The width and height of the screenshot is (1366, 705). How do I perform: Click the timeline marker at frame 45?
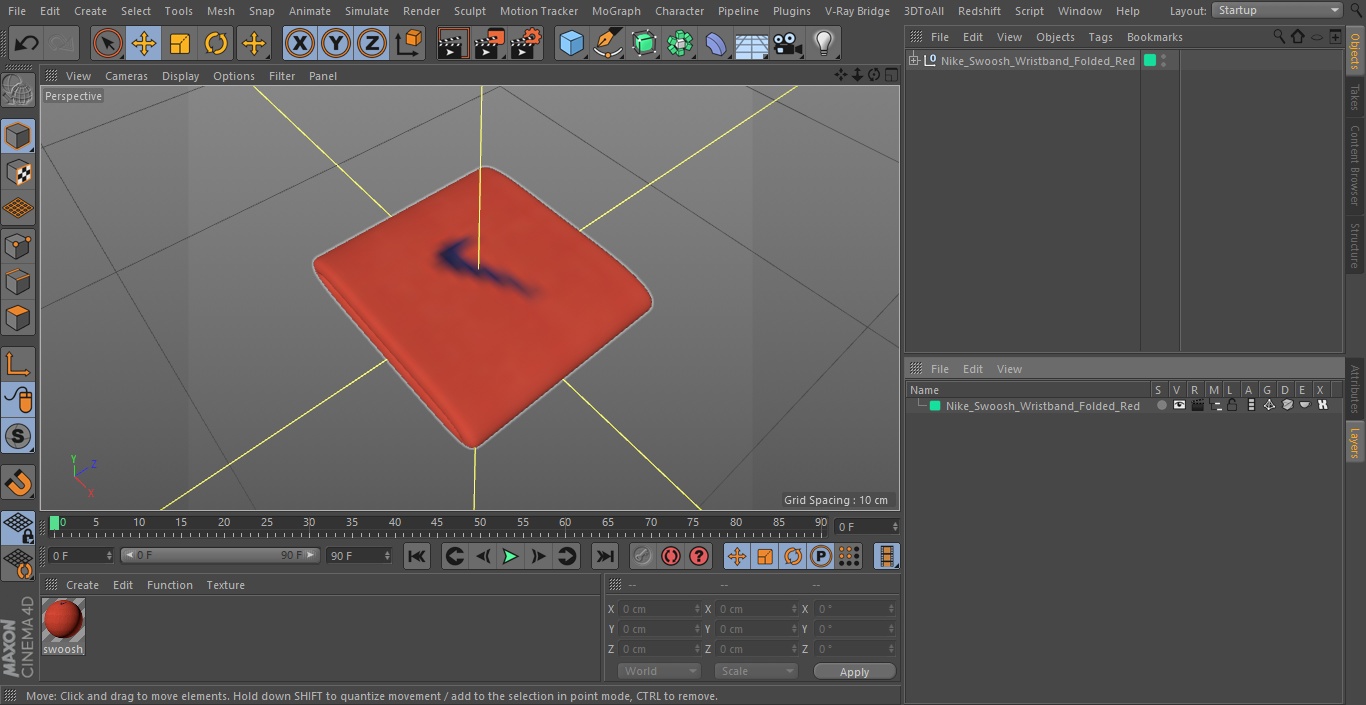click(x=437, y=523)
